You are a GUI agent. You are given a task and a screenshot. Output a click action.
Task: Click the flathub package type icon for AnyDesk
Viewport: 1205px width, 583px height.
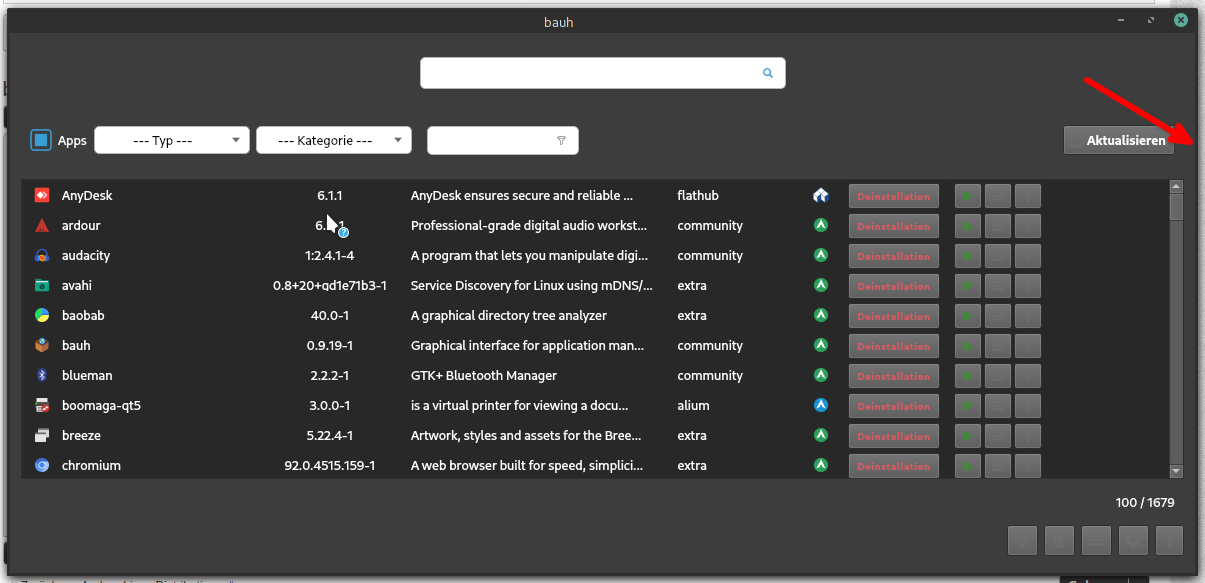pyautogui.click(x=820, y=196)
